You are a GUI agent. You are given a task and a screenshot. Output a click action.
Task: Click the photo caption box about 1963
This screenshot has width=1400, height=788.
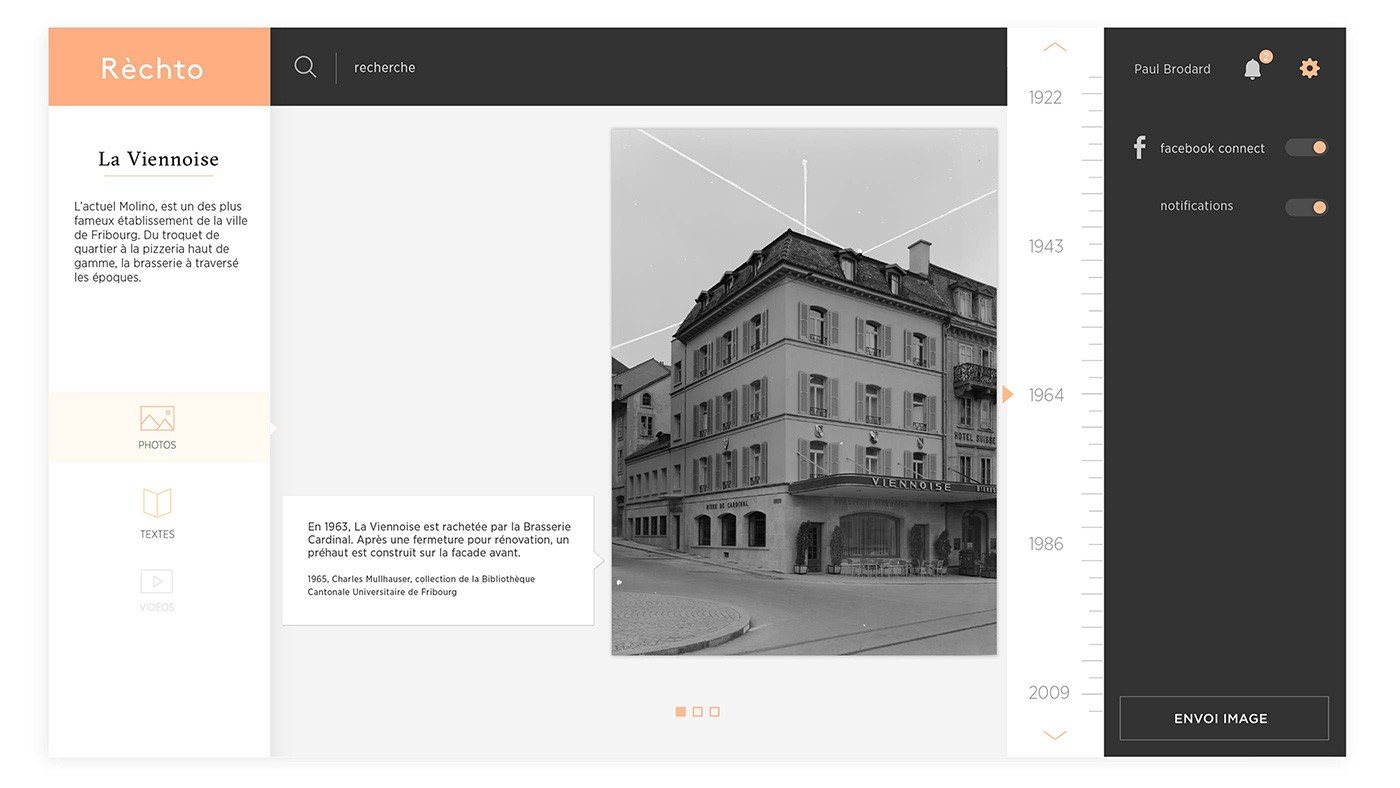(x=438, y=560)
